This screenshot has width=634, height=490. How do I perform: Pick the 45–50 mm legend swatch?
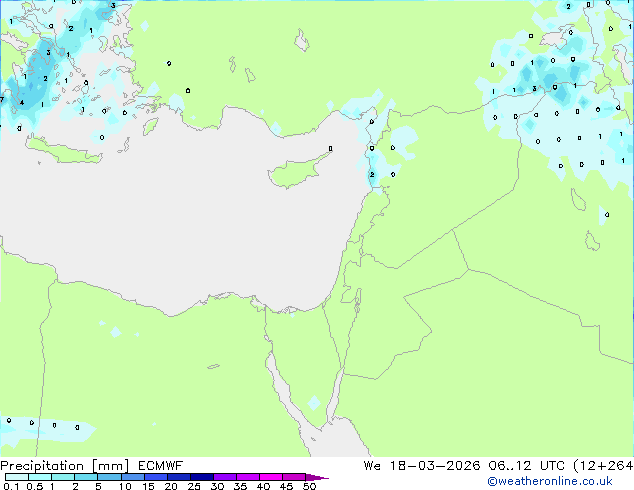point(294,477)
